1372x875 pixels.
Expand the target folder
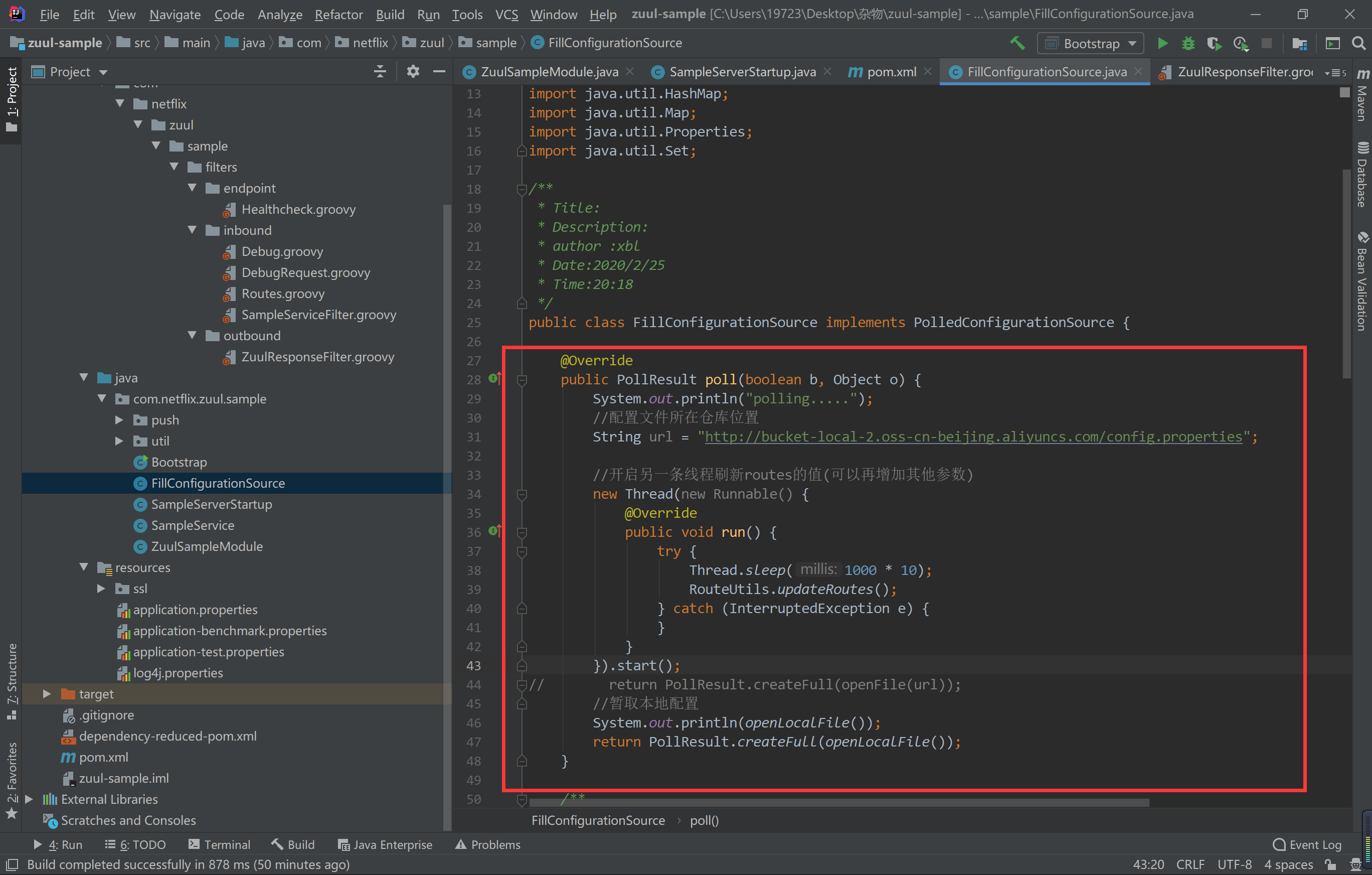[x=47, y=694]
